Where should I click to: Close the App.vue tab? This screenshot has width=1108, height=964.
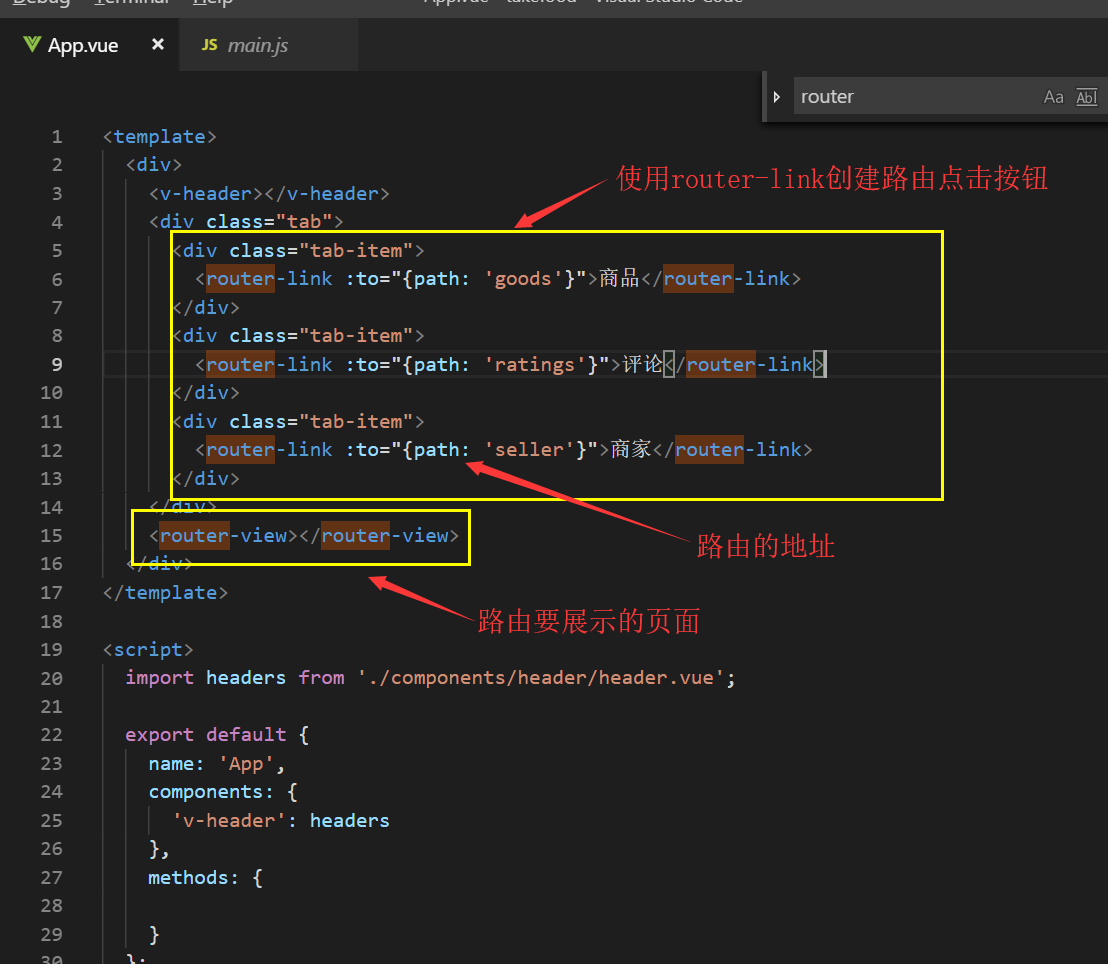[157, 44]
